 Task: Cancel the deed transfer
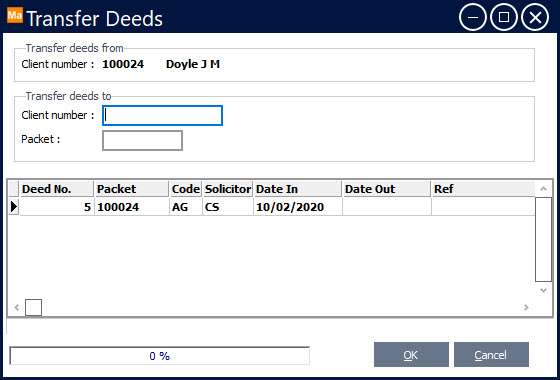pyautogui.click(x=491, y=355)
